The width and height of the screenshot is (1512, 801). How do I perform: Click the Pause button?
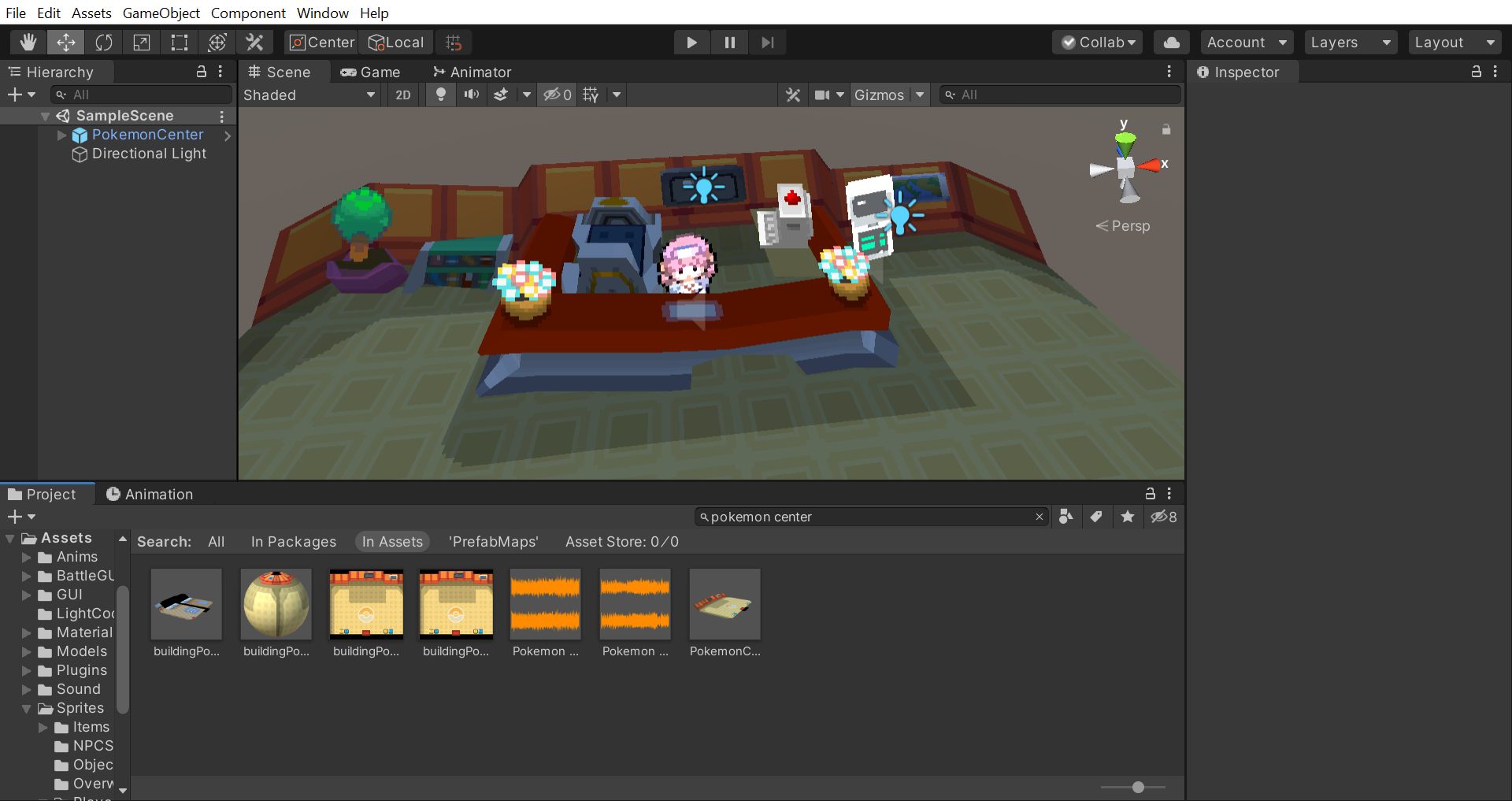730,43
